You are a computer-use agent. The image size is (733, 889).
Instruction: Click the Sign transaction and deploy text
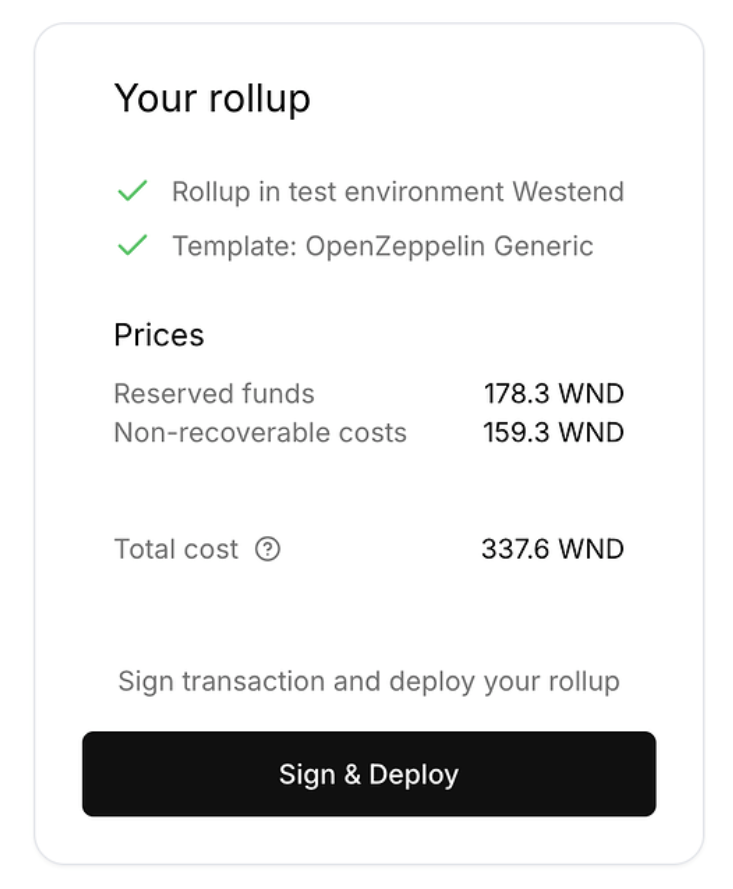[x=369, y=681]
